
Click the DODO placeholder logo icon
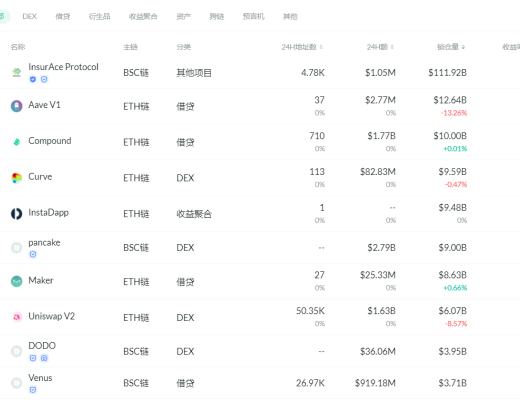(x=17, y=351)
